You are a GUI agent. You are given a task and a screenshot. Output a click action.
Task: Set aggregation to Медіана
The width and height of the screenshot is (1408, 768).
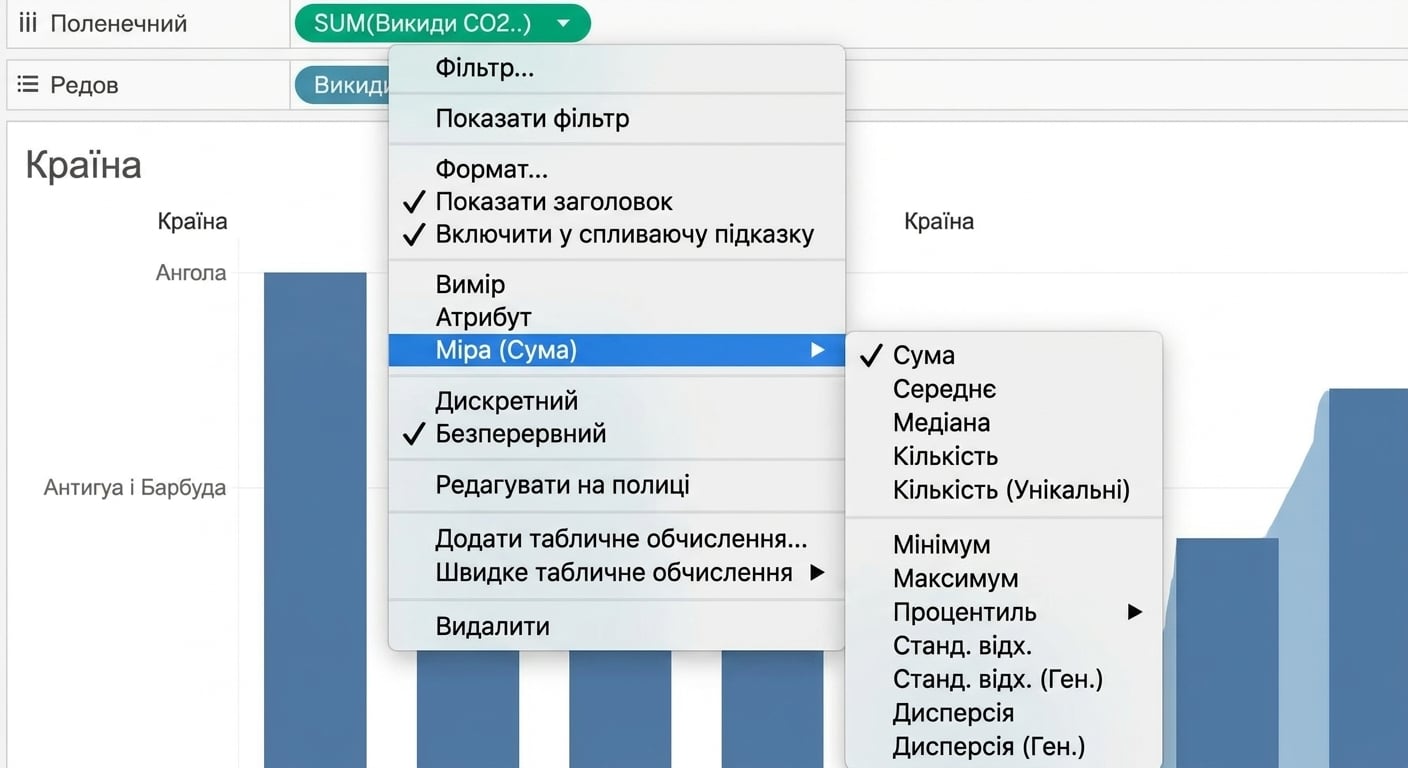1004,423
